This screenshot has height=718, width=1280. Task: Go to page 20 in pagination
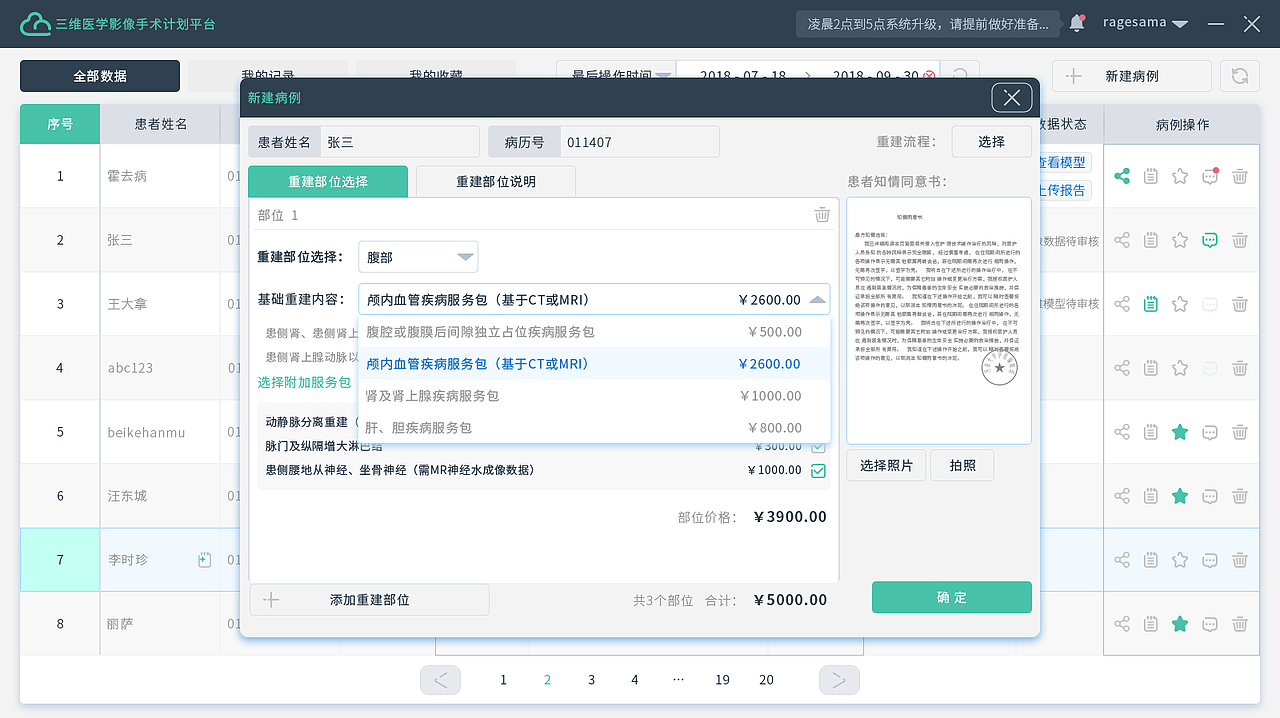766,679
